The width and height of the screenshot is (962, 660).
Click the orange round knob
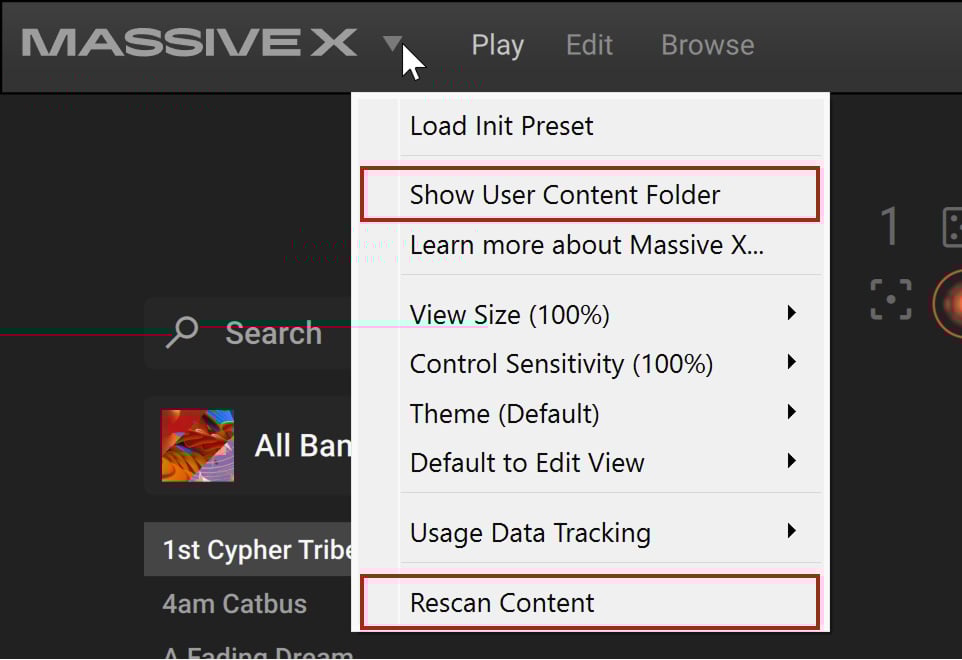click(x=948, y=303)
